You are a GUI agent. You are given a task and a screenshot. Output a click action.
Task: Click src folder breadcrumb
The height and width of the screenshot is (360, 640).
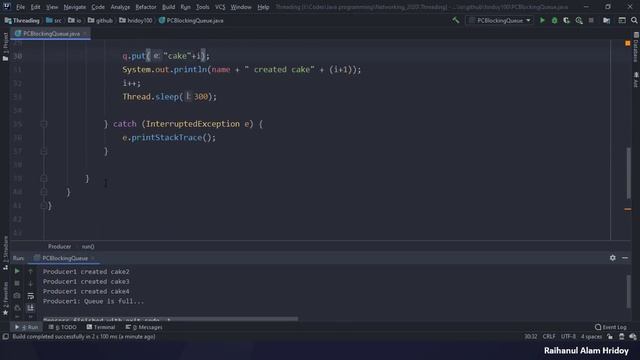(53, 20)
